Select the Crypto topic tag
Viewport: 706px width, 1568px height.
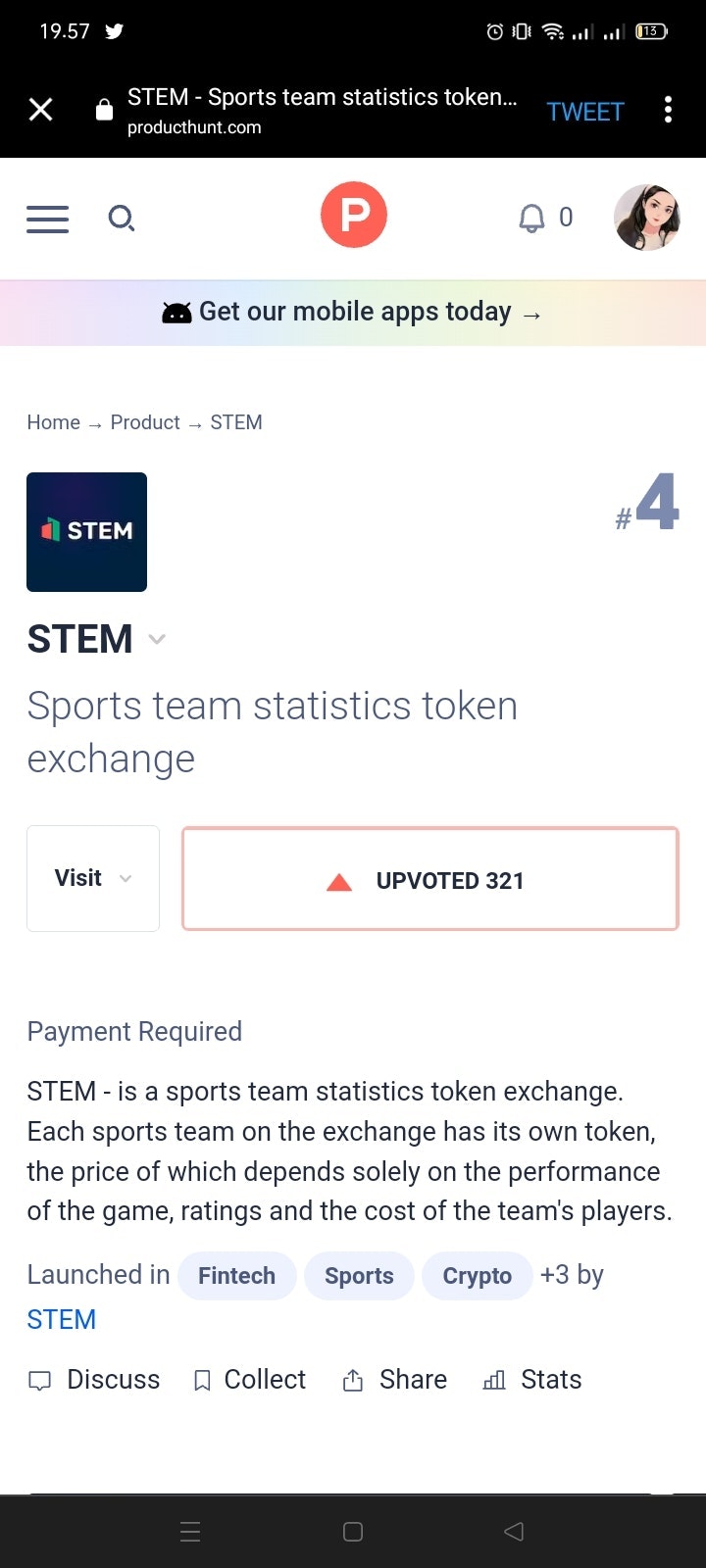(x=477, y=1276)
